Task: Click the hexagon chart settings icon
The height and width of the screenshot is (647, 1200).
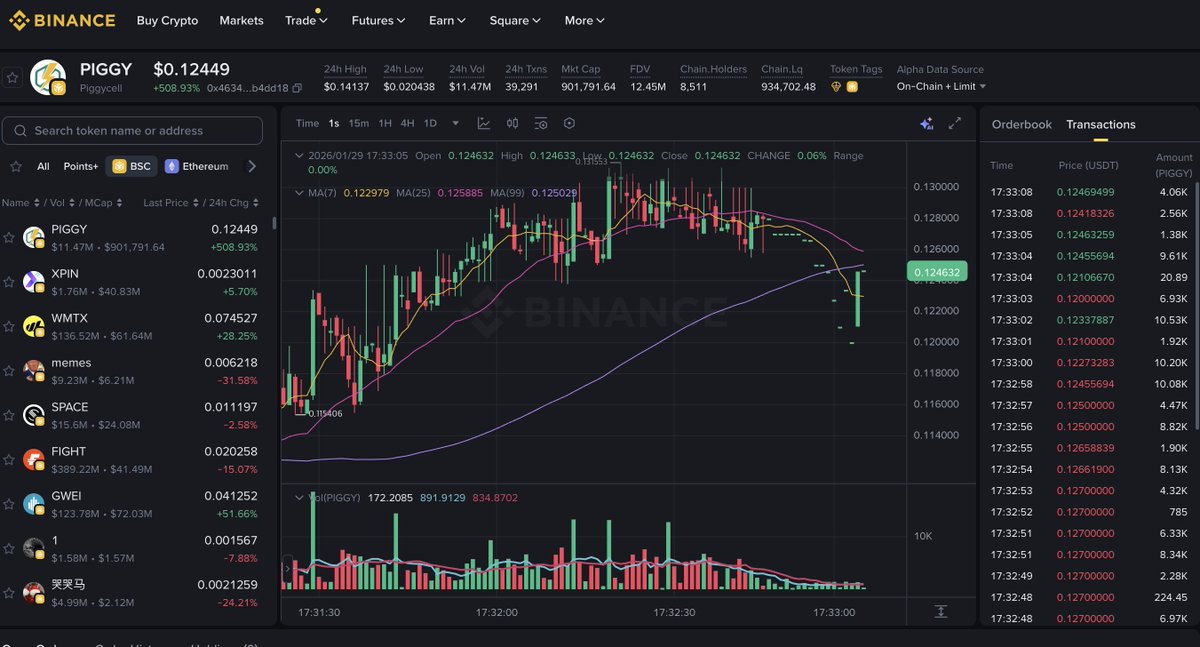Action: 569,123
